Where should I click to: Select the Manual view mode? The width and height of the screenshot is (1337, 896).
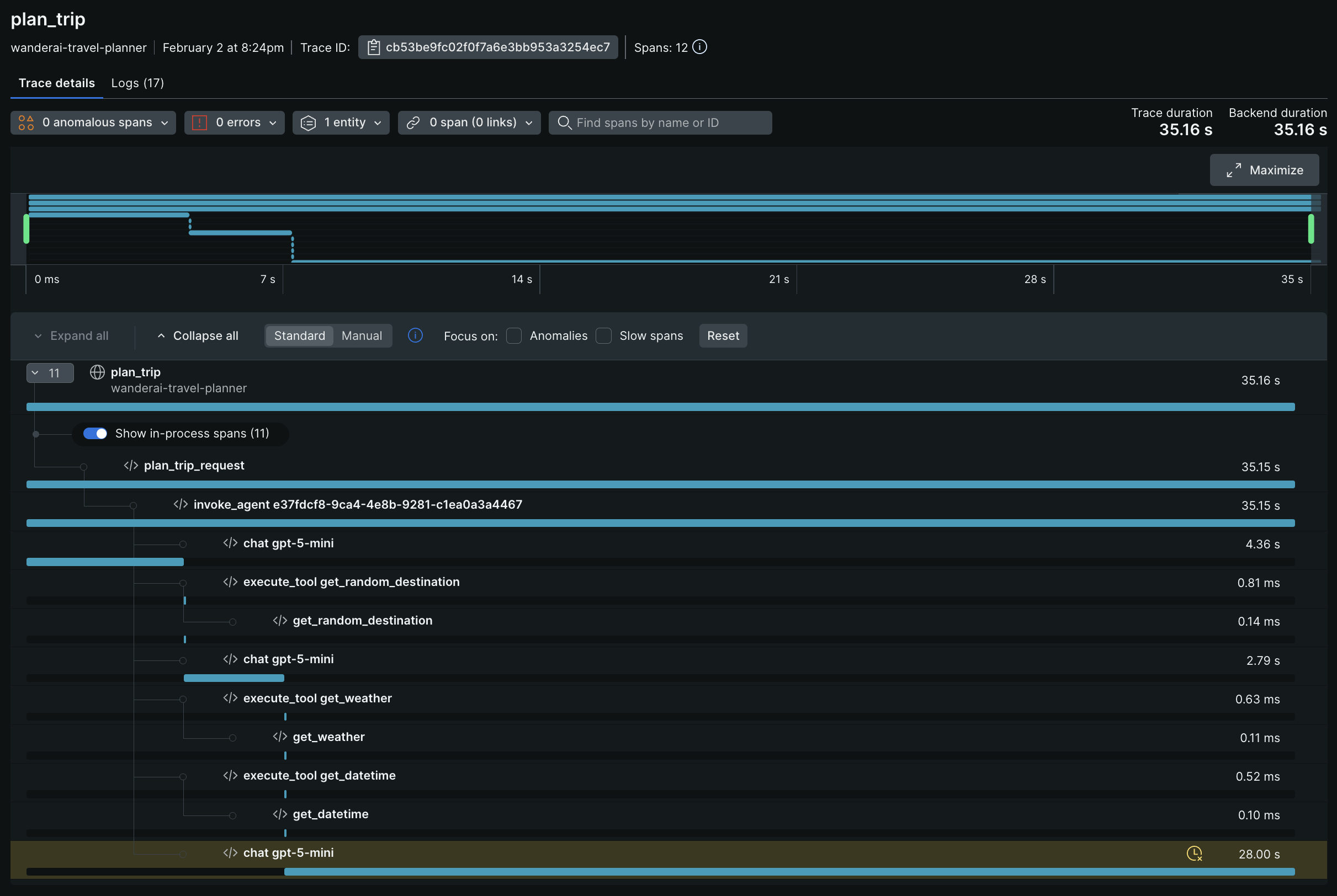[x=361, y=336]
